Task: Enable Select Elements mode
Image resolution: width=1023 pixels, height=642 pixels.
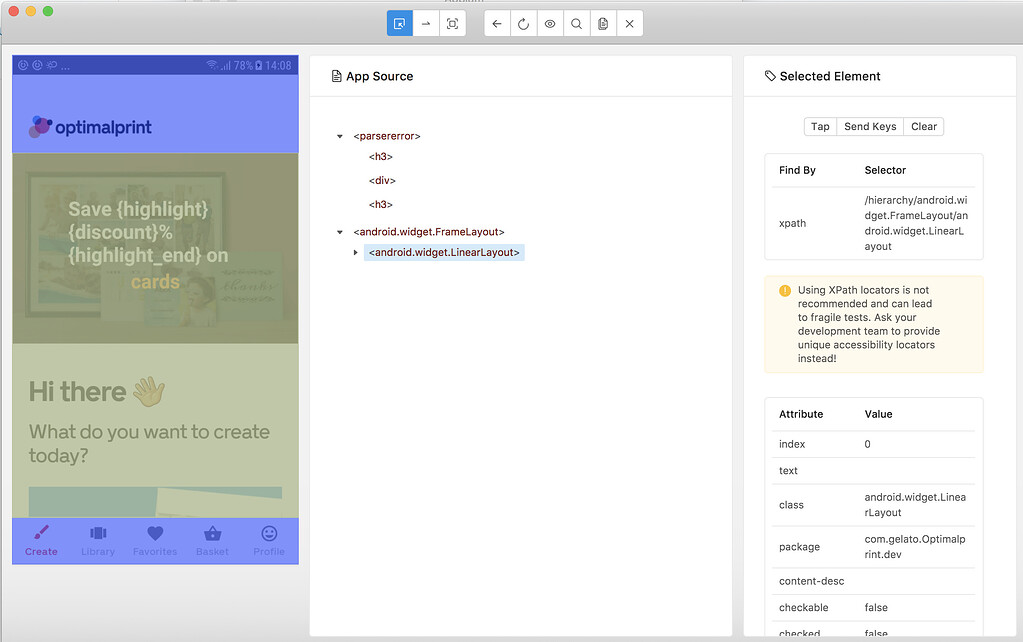Action: (399, 22)
